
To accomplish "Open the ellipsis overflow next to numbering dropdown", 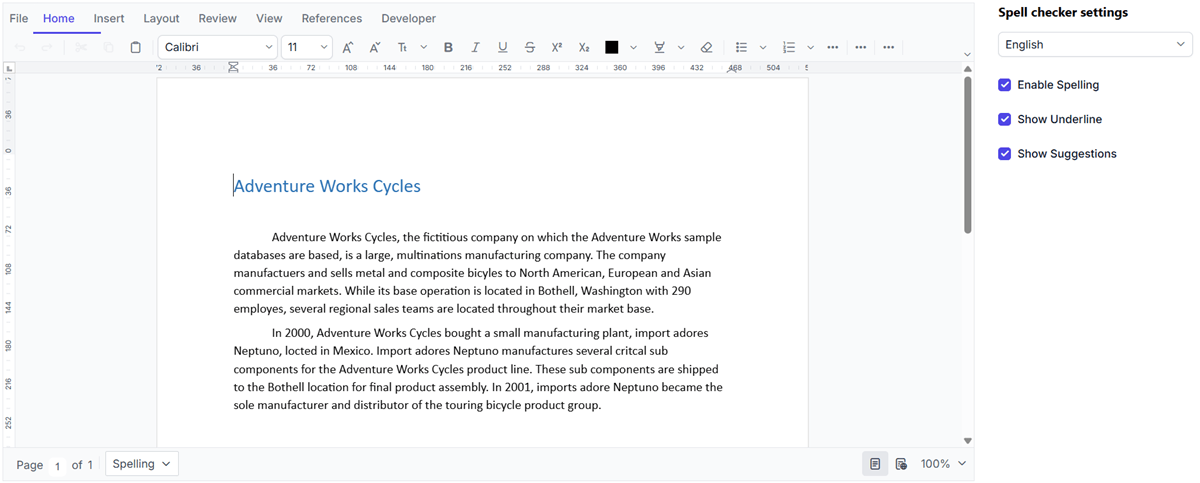I will click(x=833, y=47).
